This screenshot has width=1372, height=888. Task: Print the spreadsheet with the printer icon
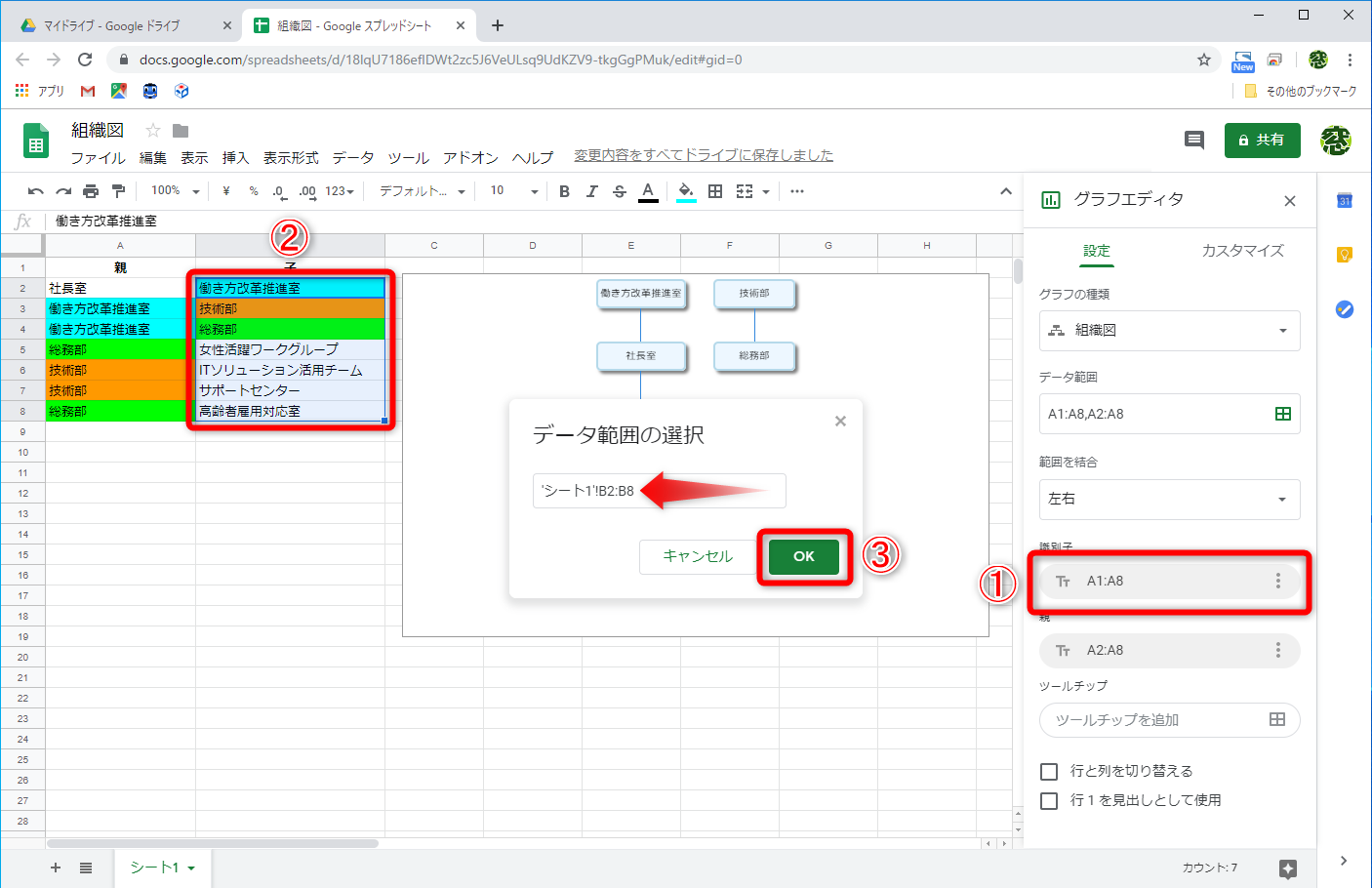(91, 191)
